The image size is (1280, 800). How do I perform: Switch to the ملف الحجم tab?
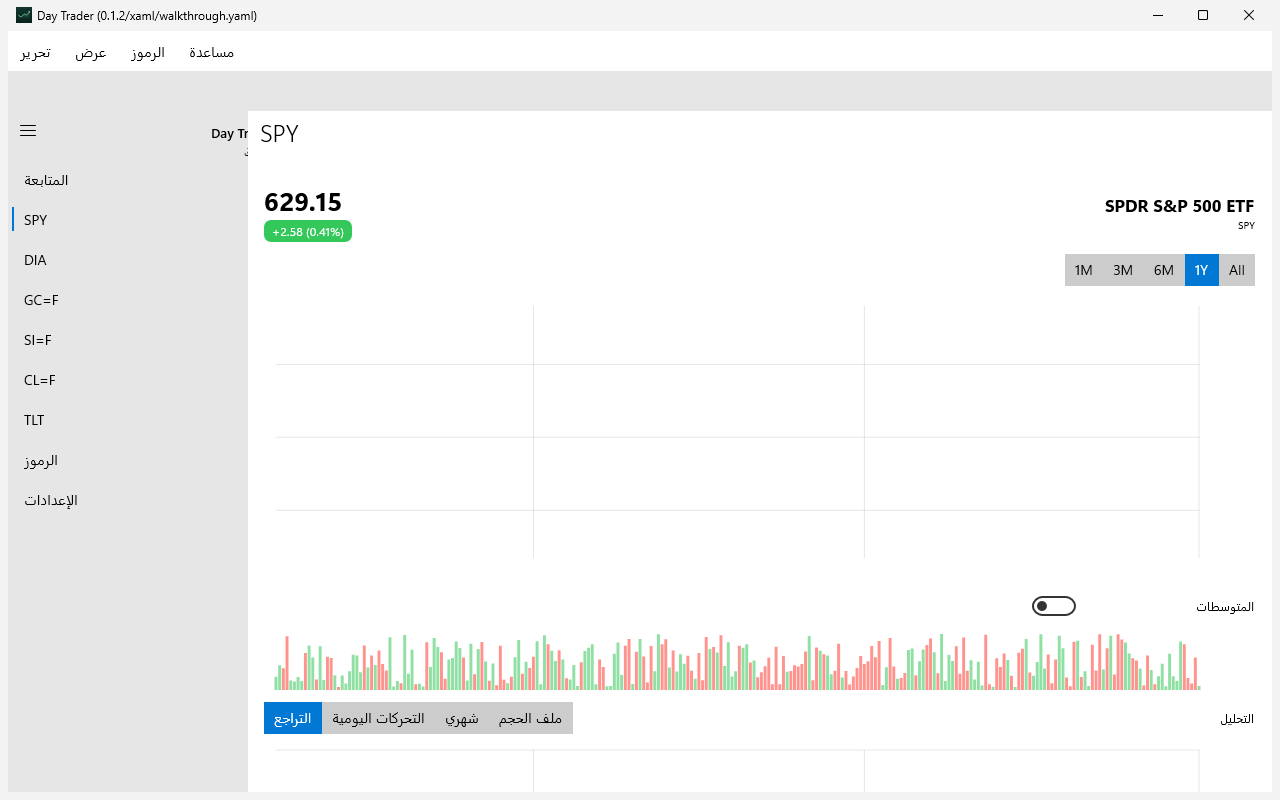(531, 718)
